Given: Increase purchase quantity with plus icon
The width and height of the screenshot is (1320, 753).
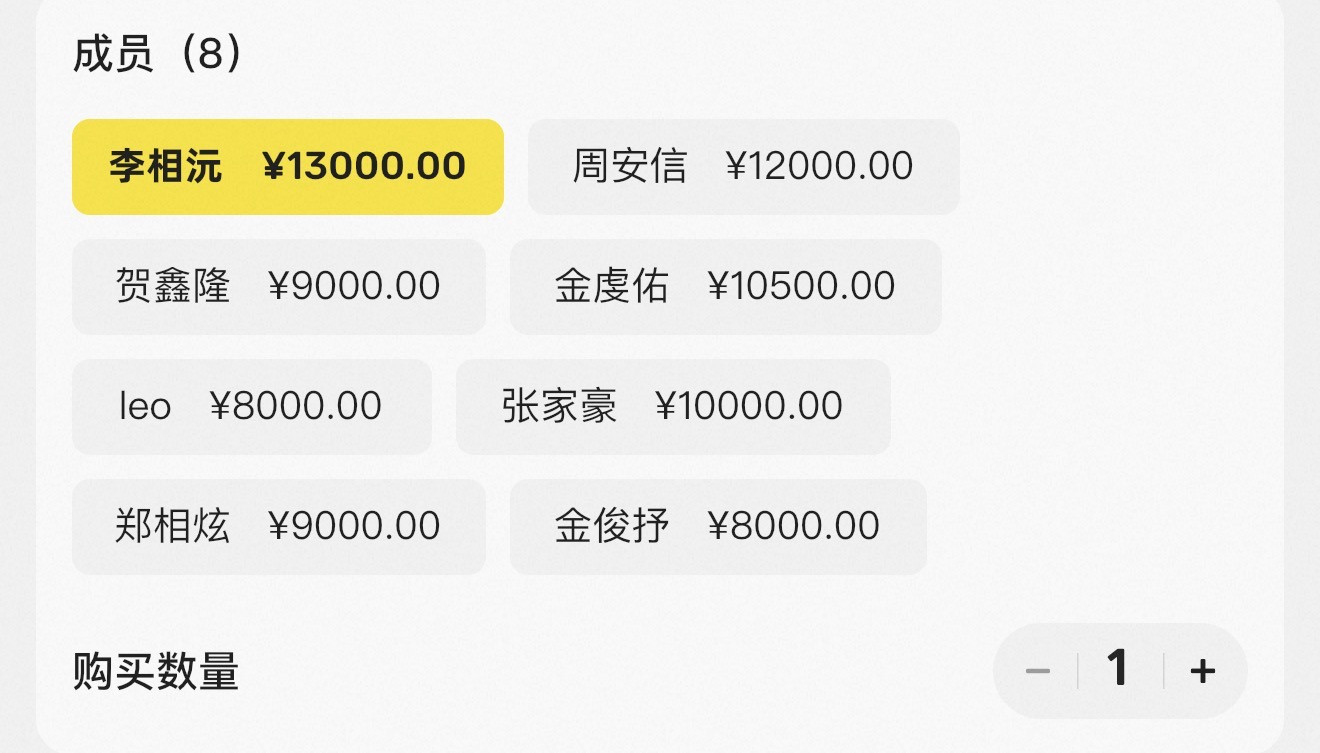Looking at the screenshot, I should (x=1203, y=670).
